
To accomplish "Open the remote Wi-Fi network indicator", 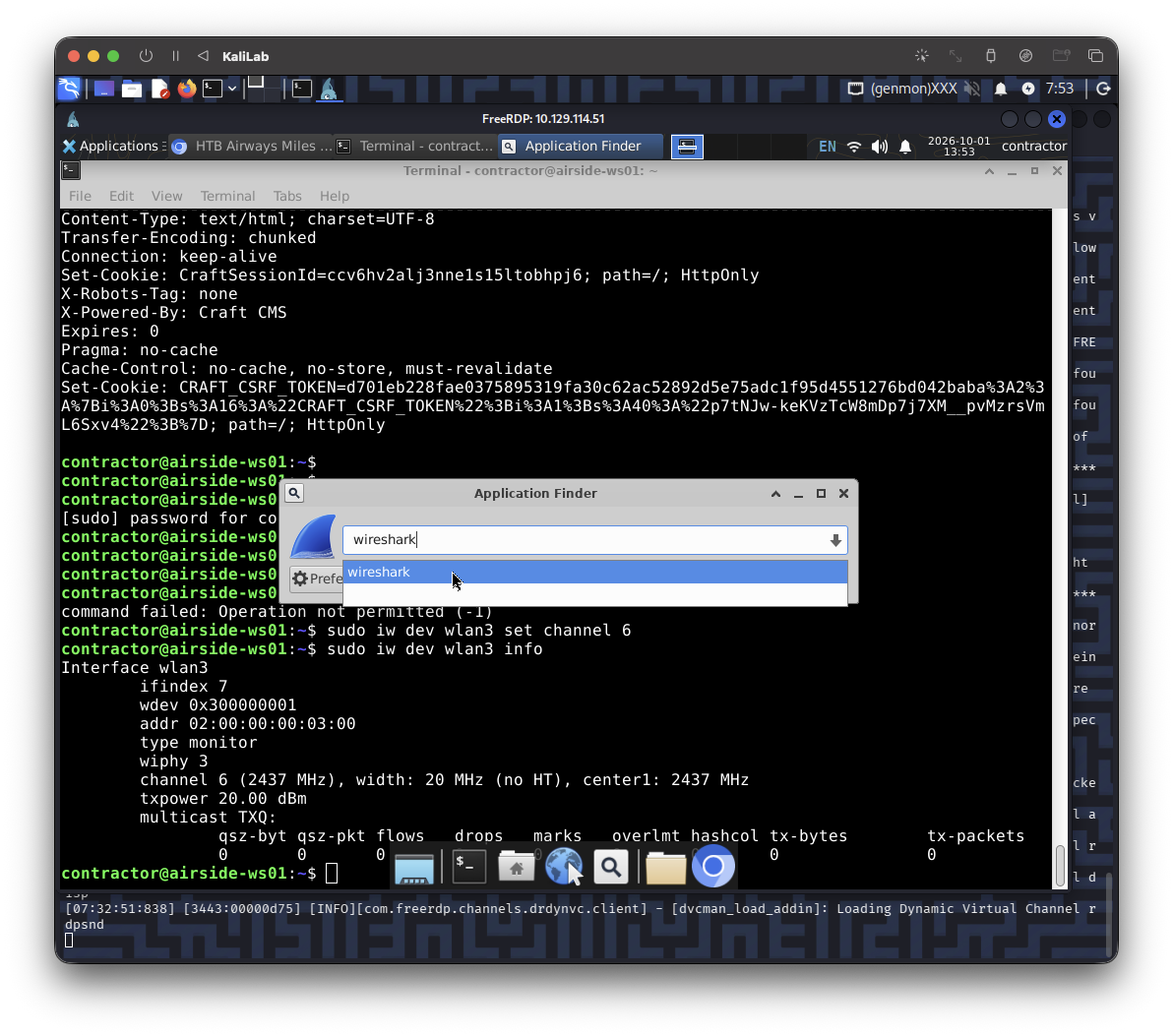I will (x=853, y=147).
